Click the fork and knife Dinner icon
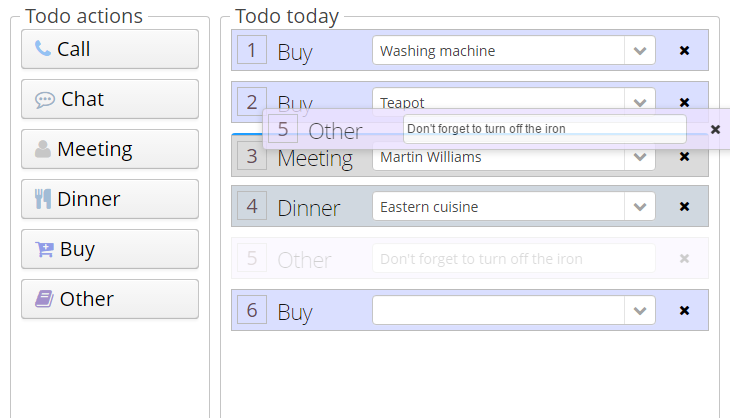This screenshot has height=418, width=730. pos(42,199)
